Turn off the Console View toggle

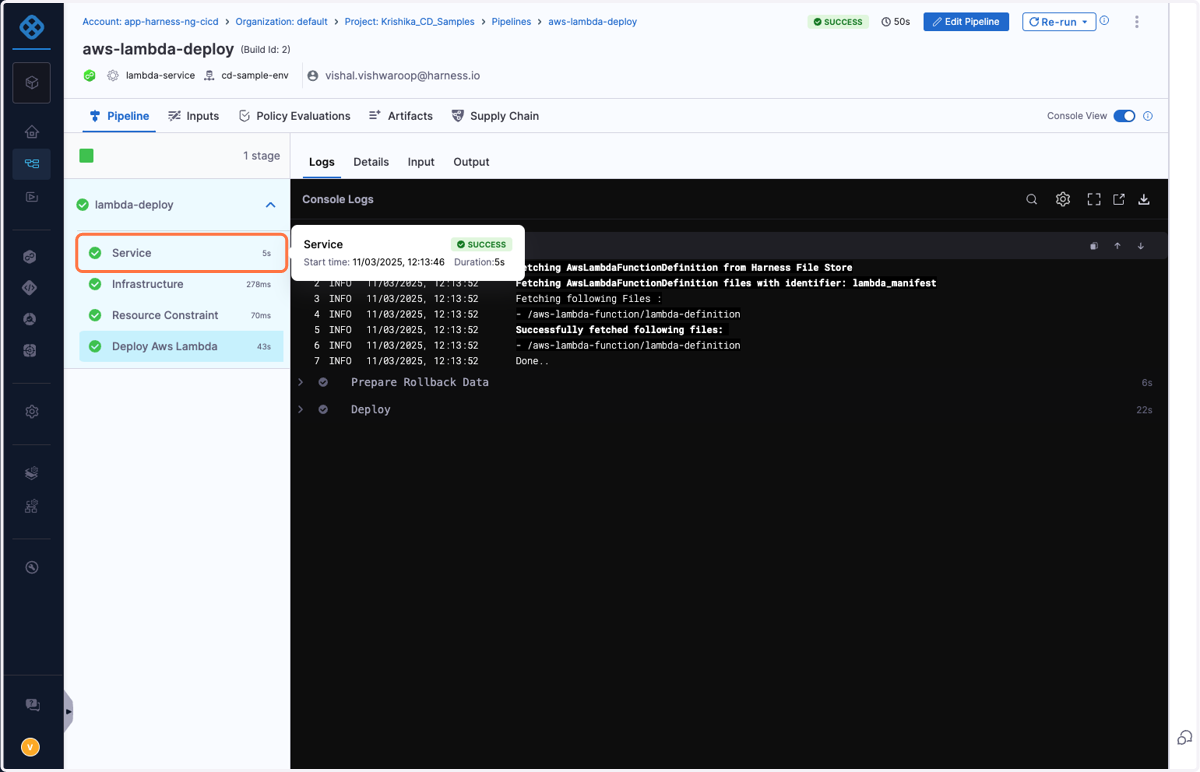[1125, 116]
